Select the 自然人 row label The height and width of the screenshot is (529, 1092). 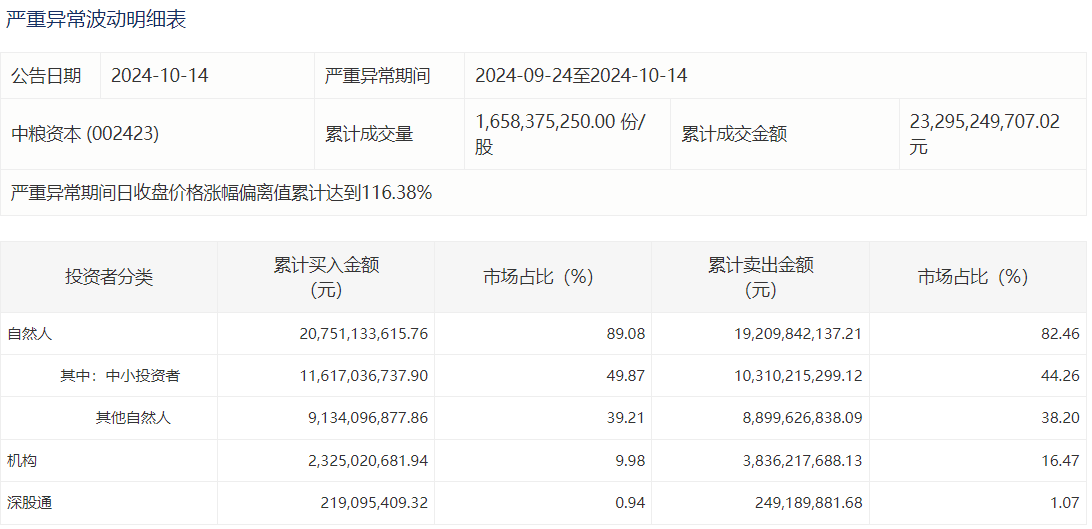[x=29, y=334]
